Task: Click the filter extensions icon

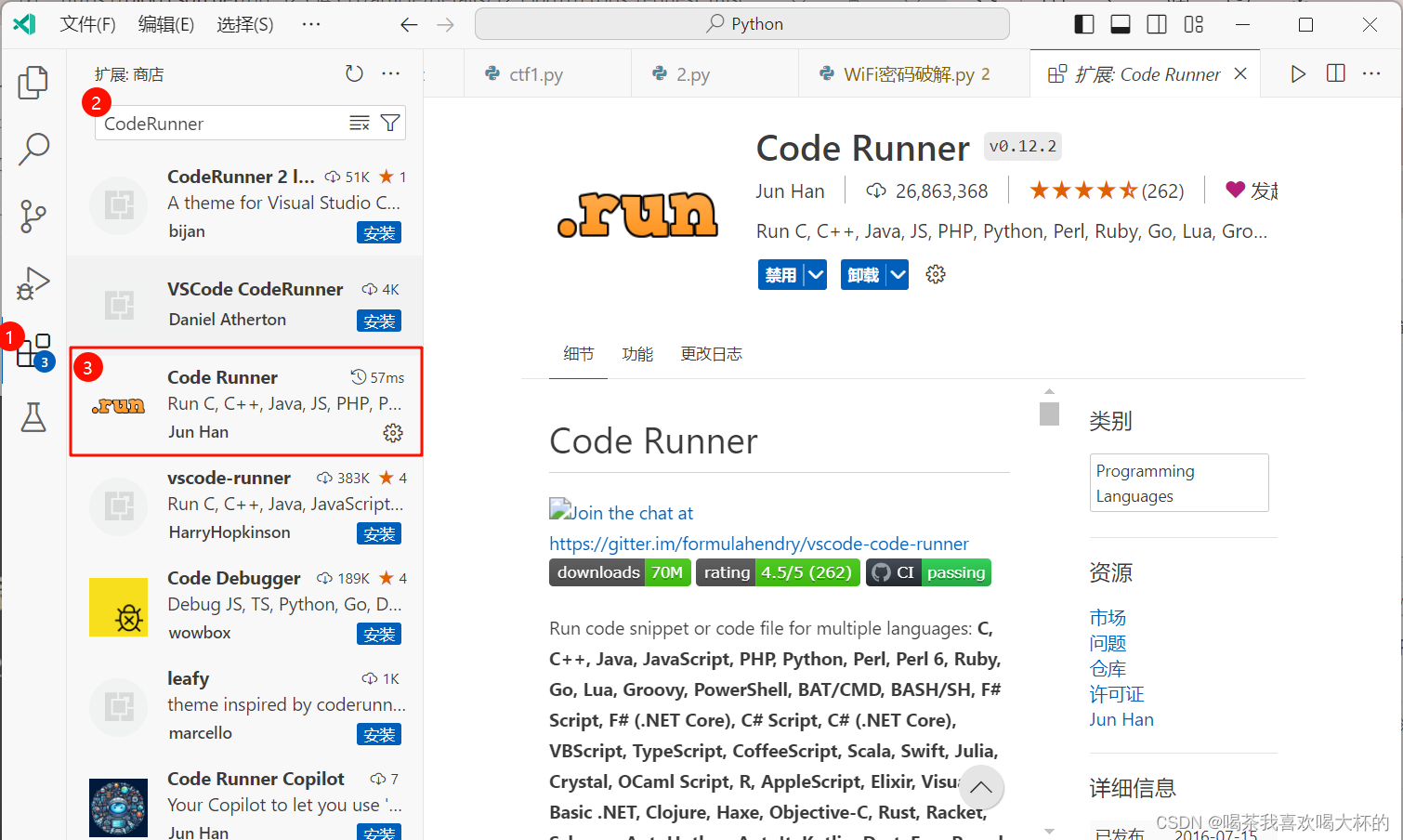Action: pyautogui.click(x=390, y=122)
